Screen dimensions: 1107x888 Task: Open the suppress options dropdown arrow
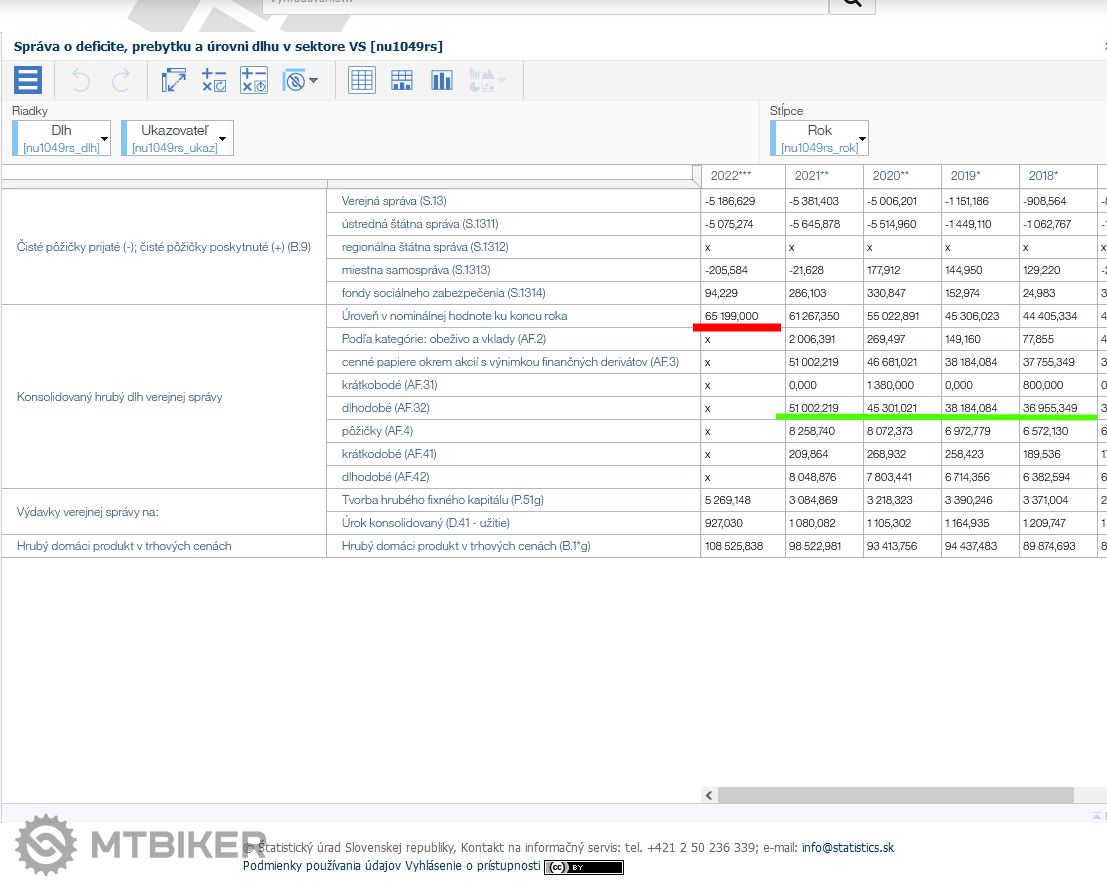314,80
